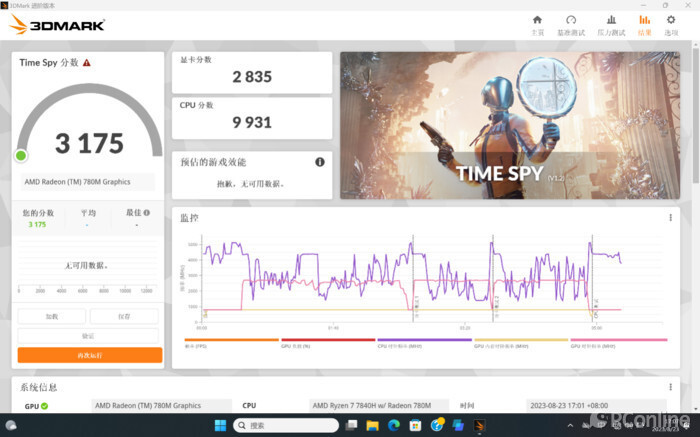Image resolution: width=700 pixels, height=437 pixels.
Task: Click the green 3 175 your score value
Action: 38,225
